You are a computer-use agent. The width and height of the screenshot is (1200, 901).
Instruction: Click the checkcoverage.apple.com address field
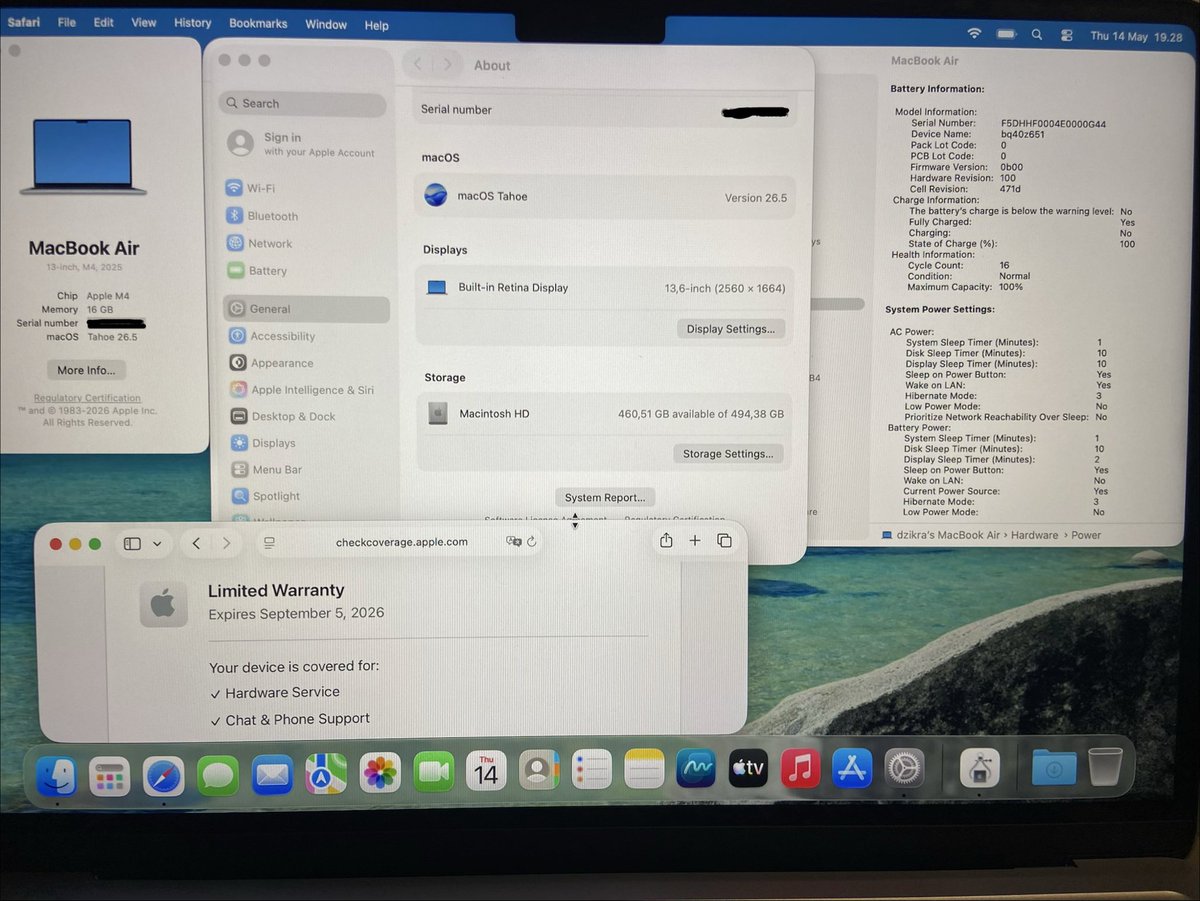(x=401, y=542)
